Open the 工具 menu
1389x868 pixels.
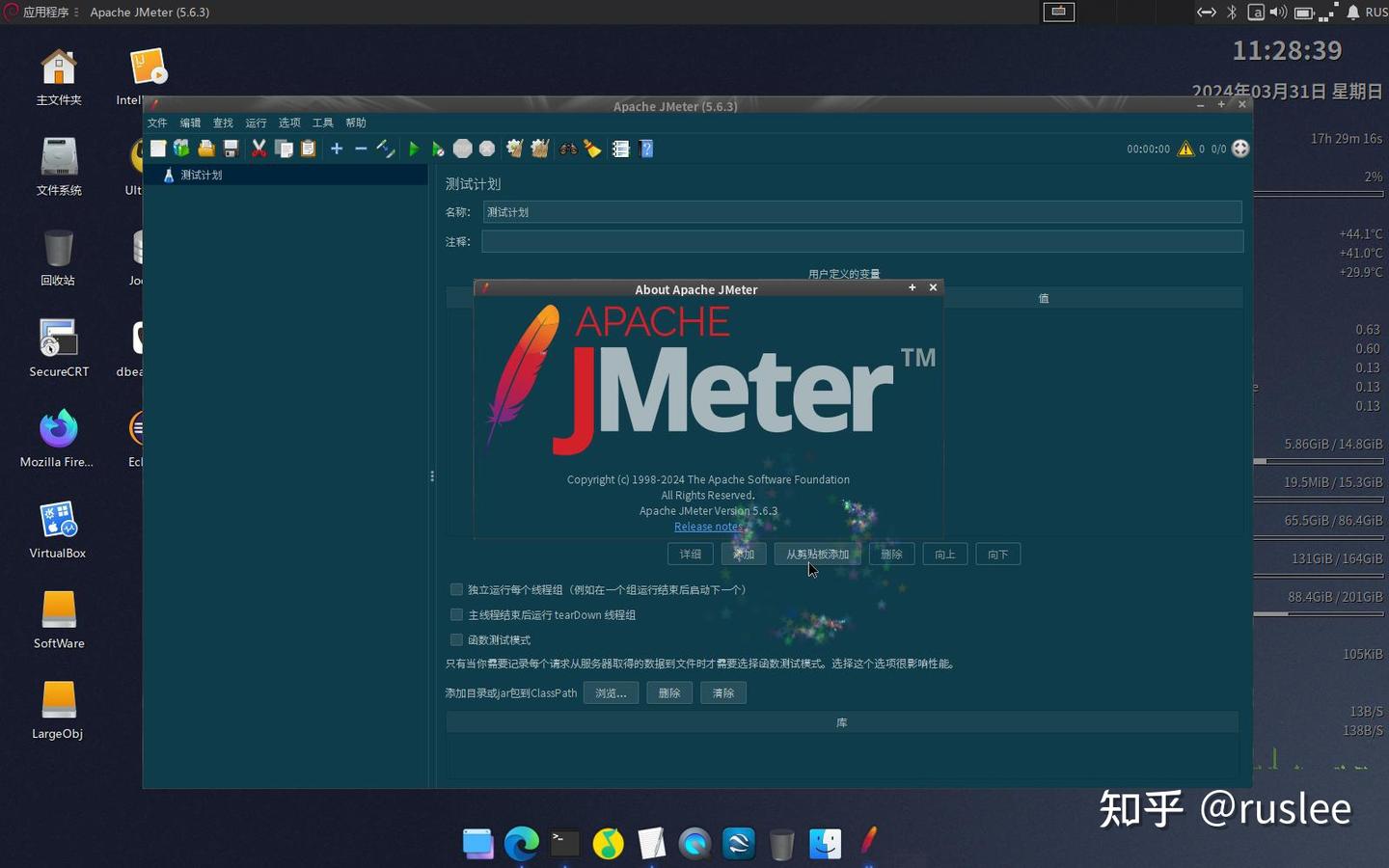(322, 122)
